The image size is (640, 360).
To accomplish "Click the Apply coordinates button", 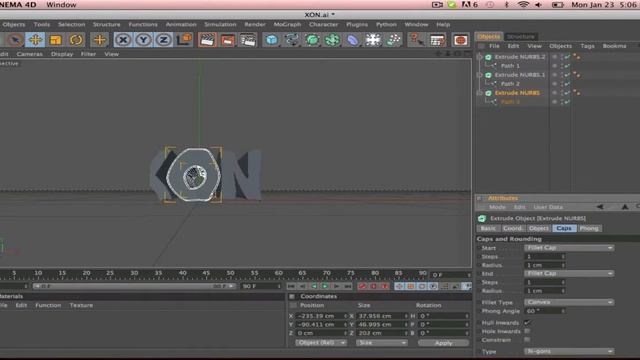I will 443,343.
